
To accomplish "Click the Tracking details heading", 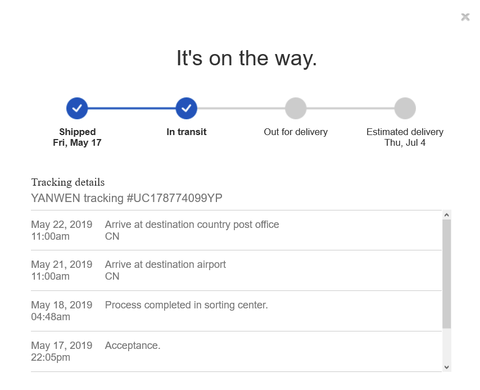I will (68, 182).
